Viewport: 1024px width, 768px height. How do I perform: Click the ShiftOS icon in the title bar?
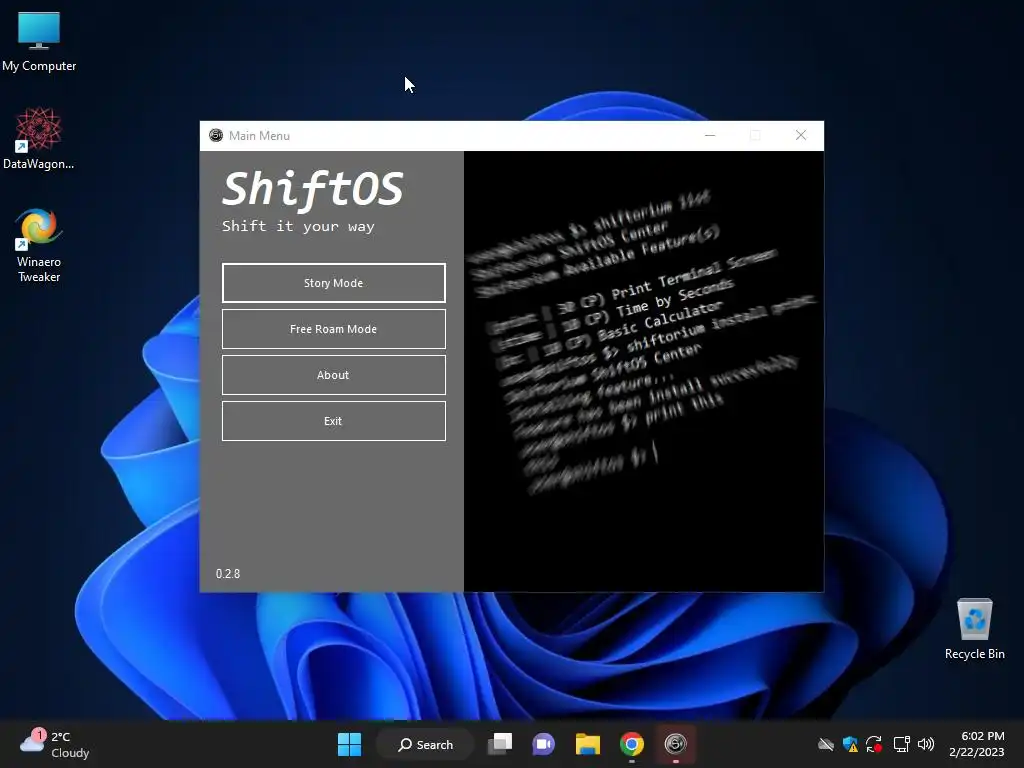pyautogui.click(x=216, y=135)
